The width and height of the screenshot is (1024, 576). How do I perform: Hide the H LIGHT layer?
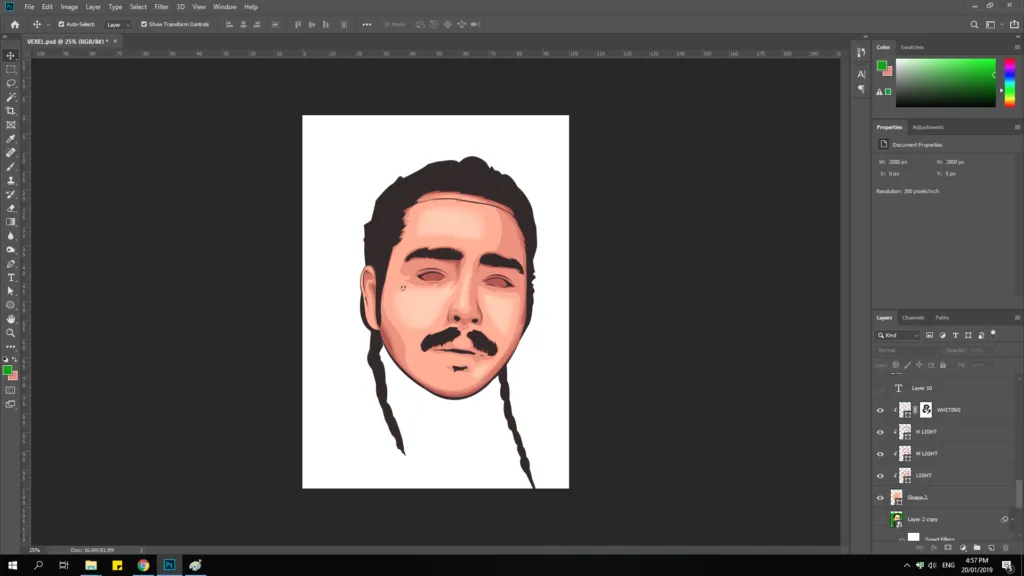tap(880, 432)
